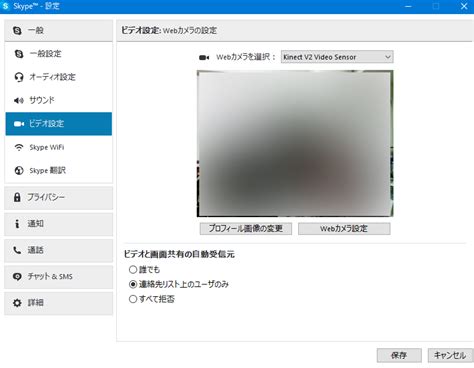Click the camera icon beside ビデオ設定
The image size is (474, 368).
[19, 124]
